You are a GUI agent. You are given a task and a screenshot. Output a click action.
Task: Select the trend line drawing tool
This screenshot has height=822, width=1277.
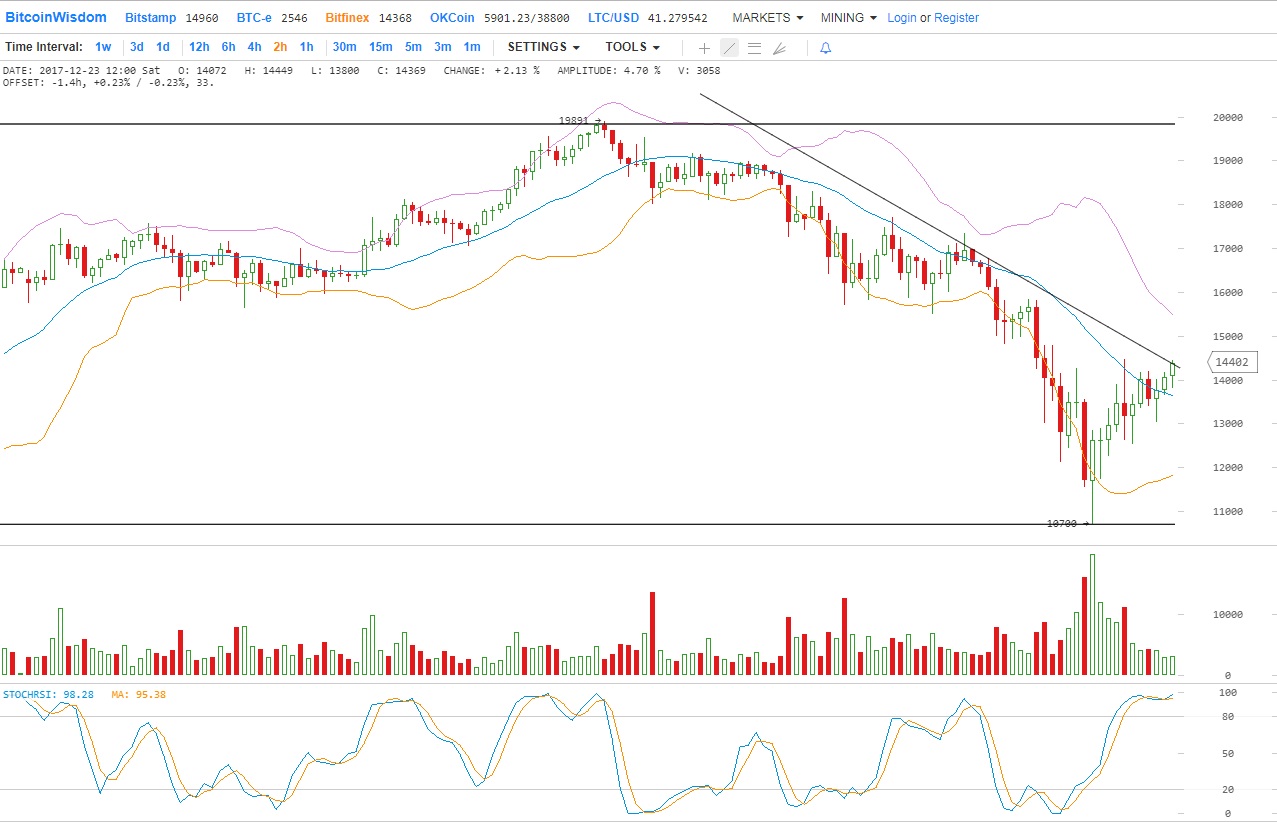click(729, 48)
